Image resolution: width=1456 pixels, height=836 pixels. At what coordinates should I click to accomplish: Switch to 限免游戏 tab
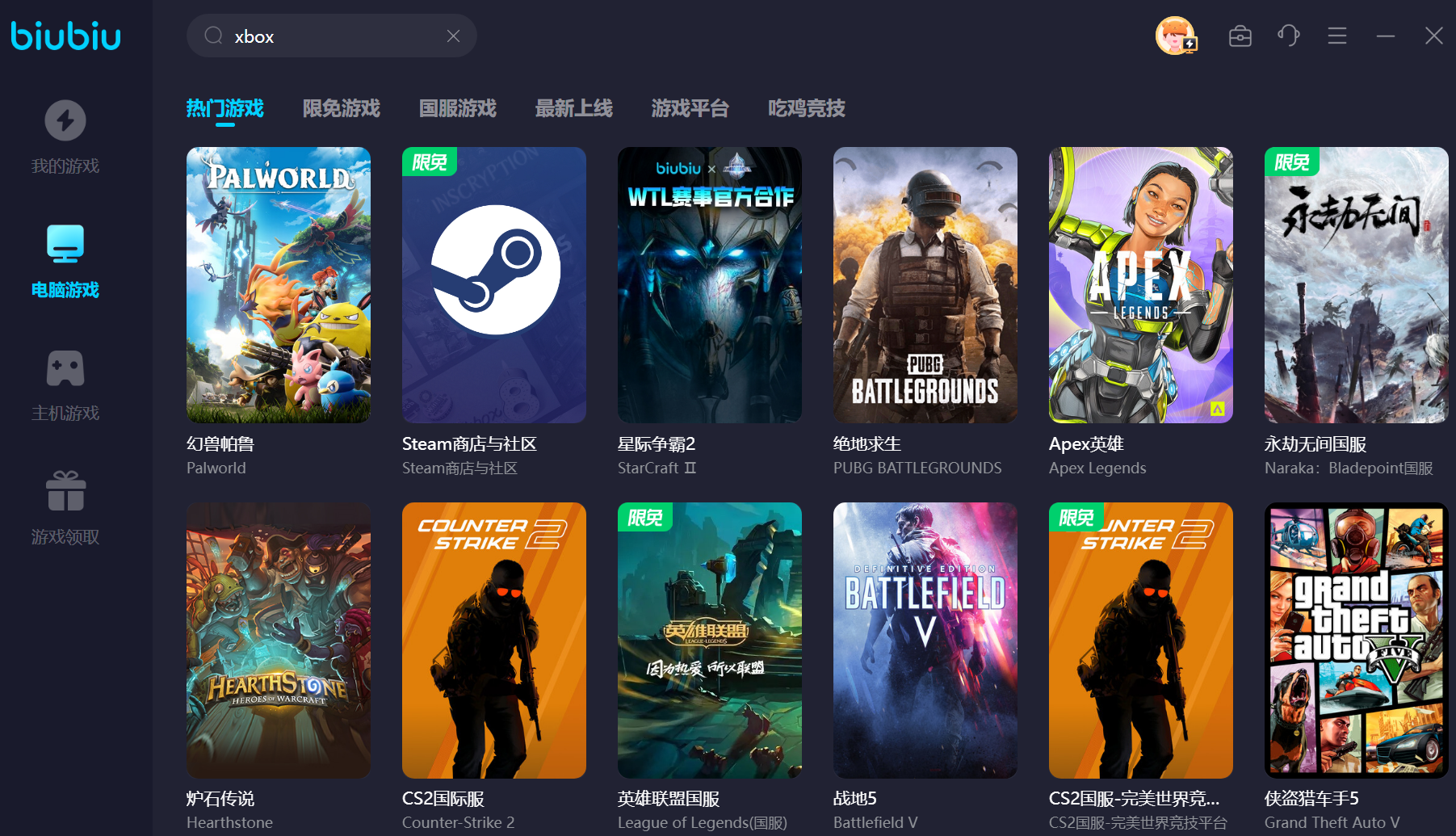pos(342,108)
